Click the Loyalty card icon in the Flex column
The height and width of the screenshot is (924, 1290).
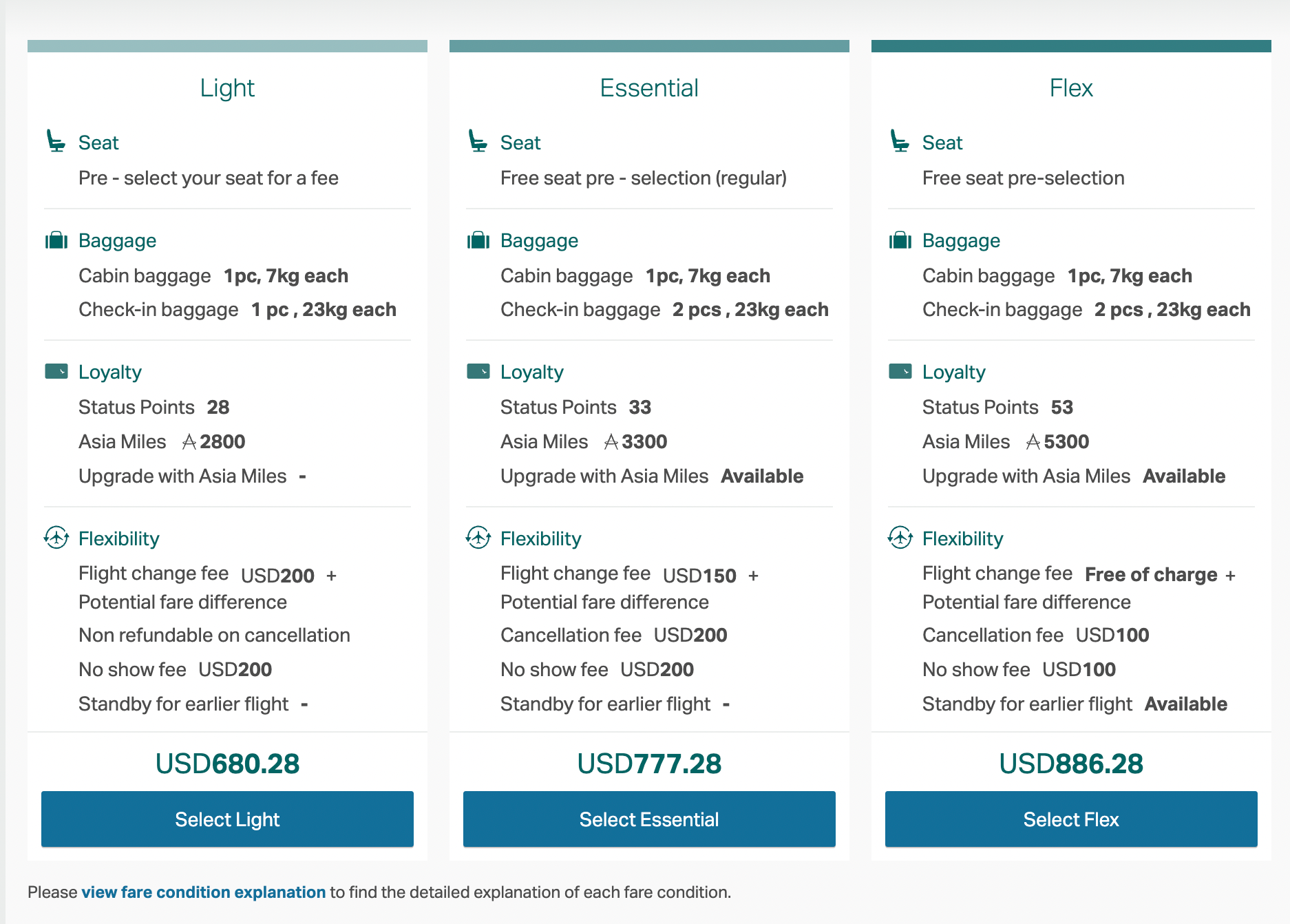tap(900, 371)
